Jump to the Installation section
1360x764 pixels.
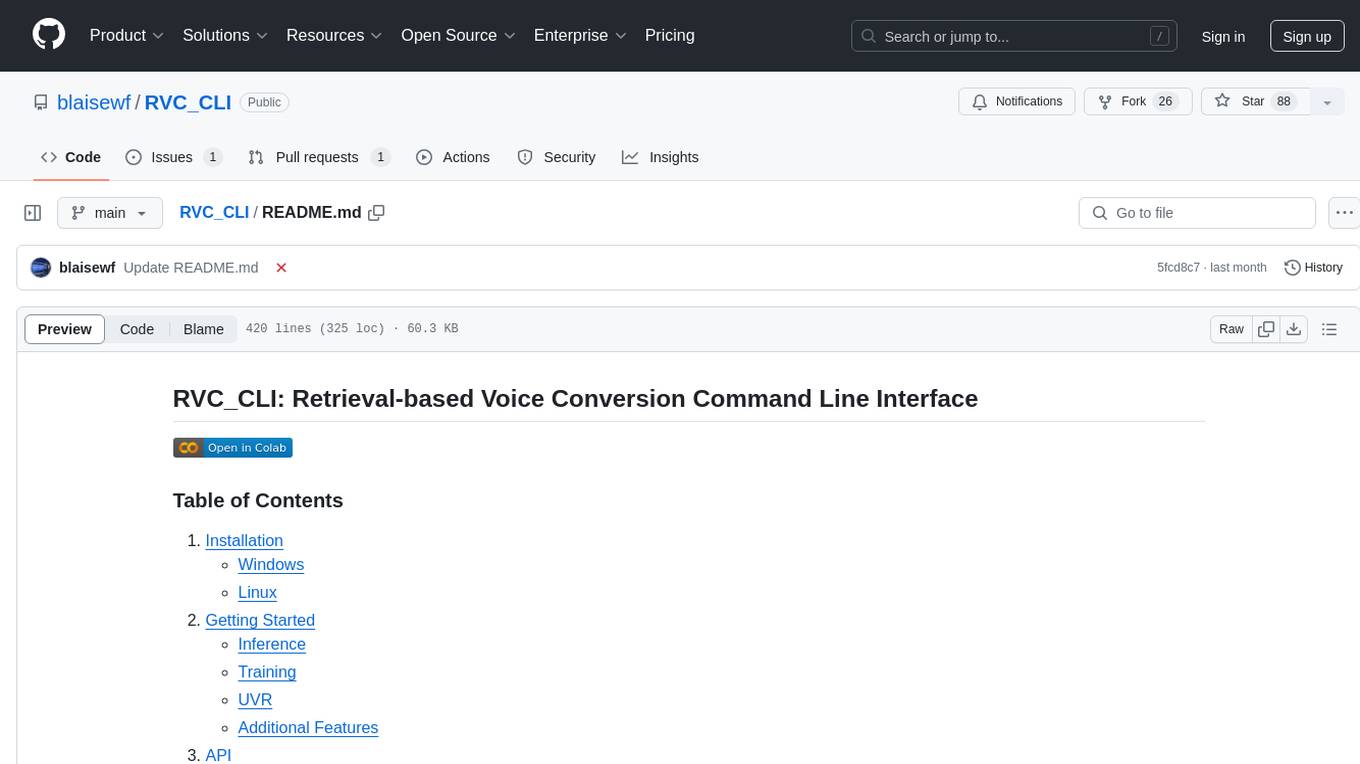(244, 541)
